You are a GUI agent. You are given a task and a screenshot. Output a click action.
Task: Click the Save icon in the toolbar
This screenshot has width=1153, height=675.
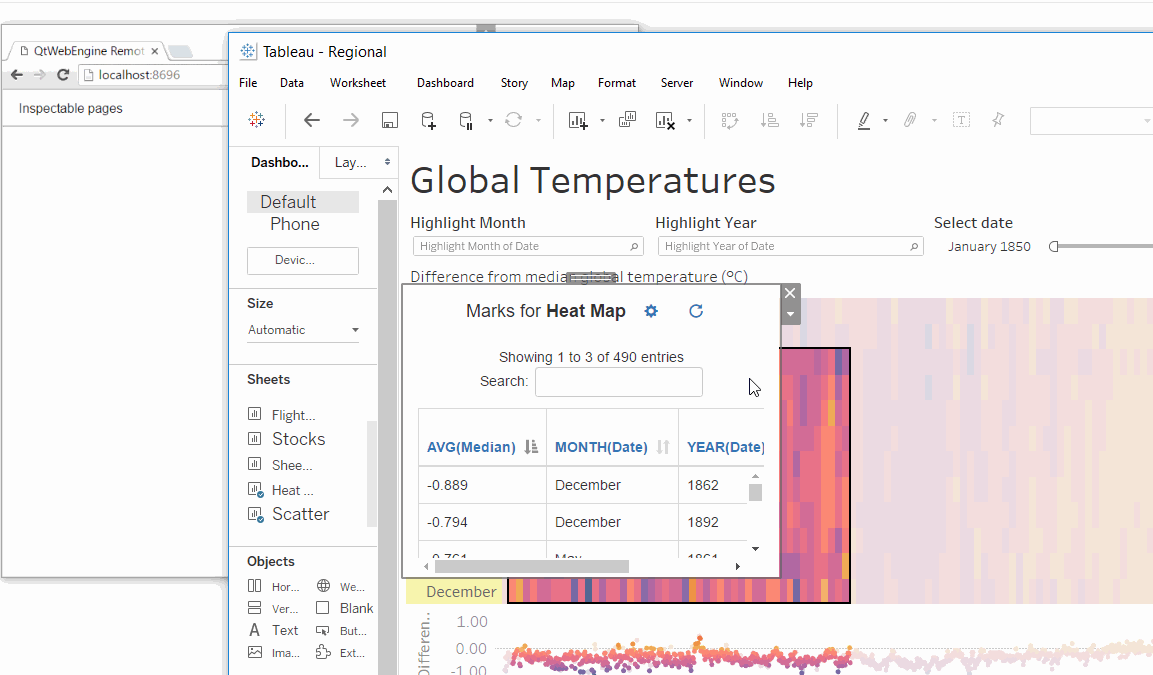pyautogui.click(x=390, y=120)
